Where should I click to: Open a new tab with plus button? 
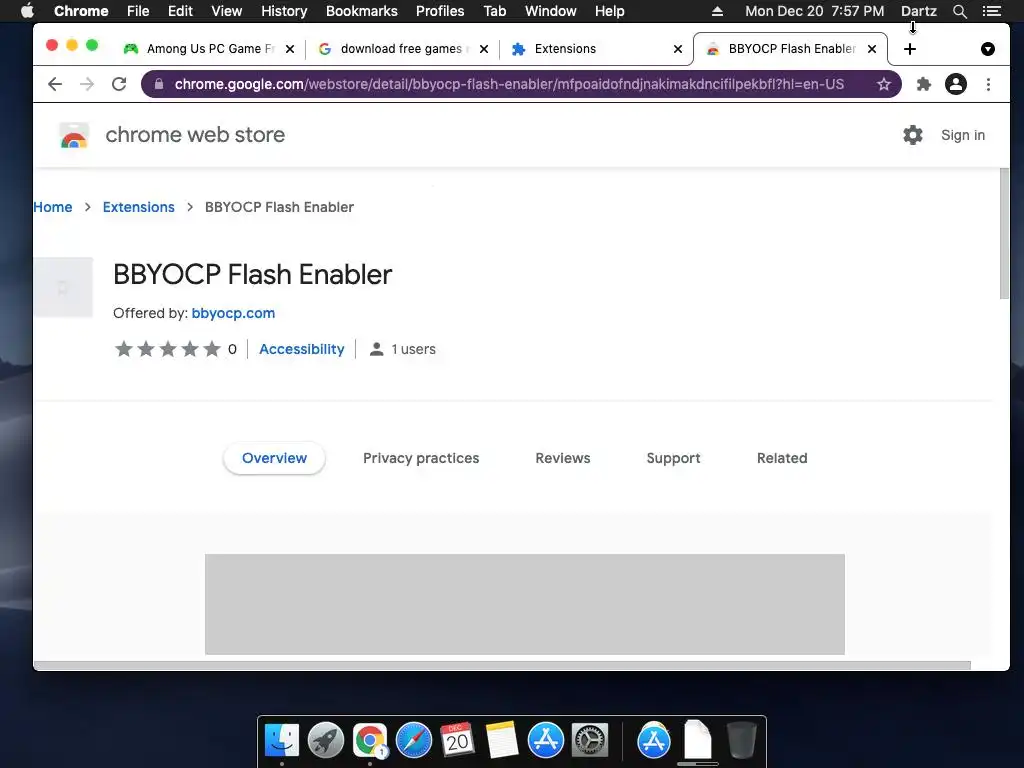910,49
